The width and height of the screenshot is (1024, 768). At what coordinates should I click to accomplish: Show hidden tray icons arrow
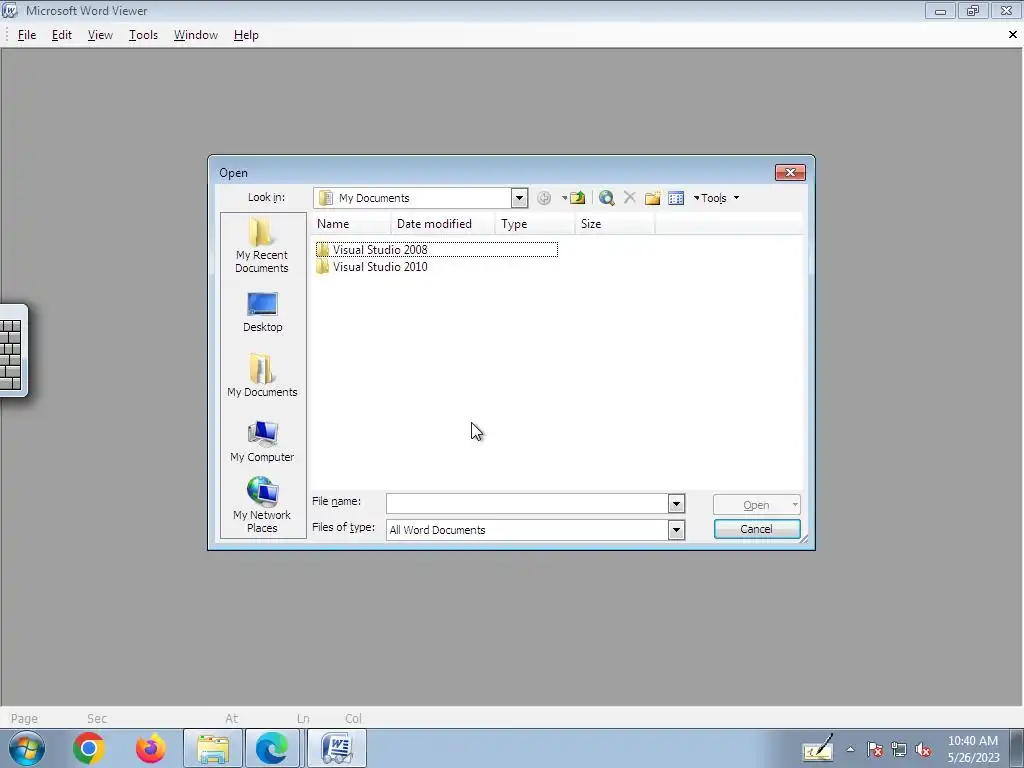[850, 749]
